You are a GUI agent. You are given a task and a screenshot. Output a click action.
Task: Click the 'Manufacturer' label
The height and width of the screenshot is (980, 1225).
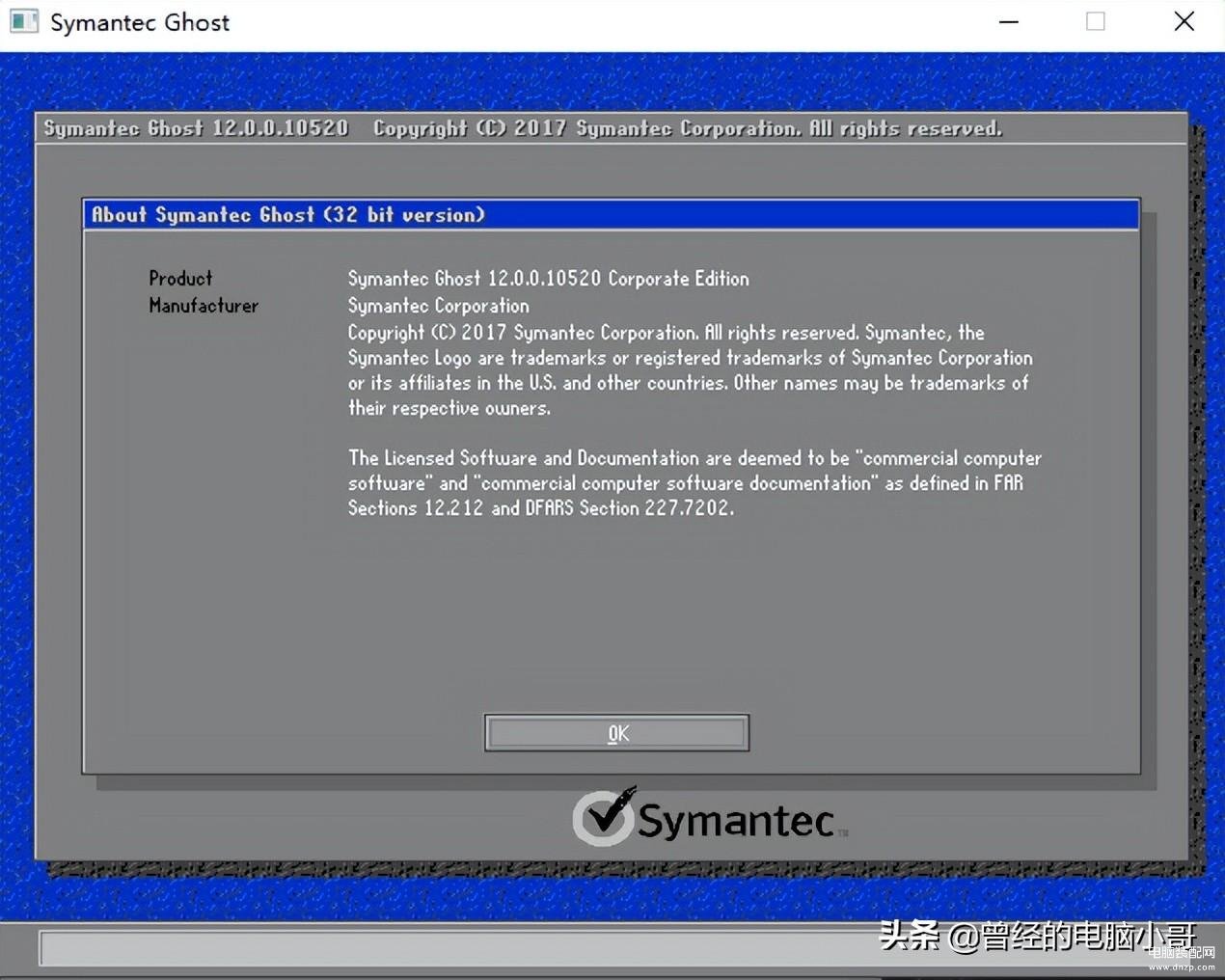204,306
